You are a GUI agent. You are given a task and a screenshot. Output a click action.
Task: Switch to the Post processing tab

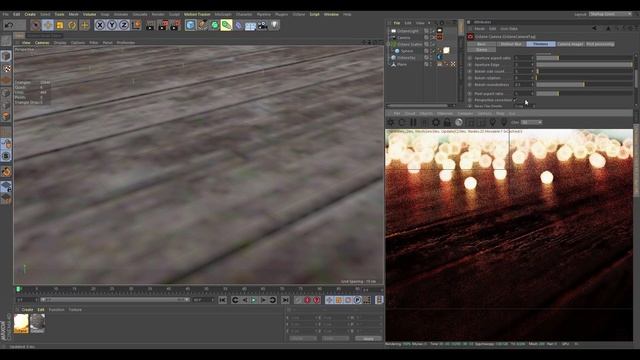[600, 44]
